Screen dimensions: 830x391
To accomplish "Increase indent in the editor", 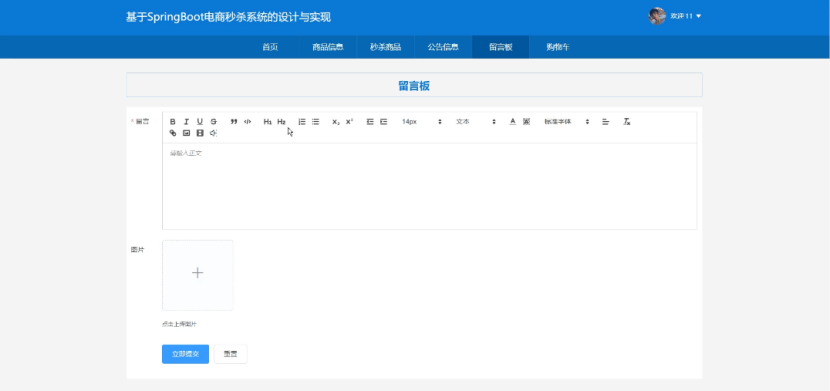I will 384,122.
